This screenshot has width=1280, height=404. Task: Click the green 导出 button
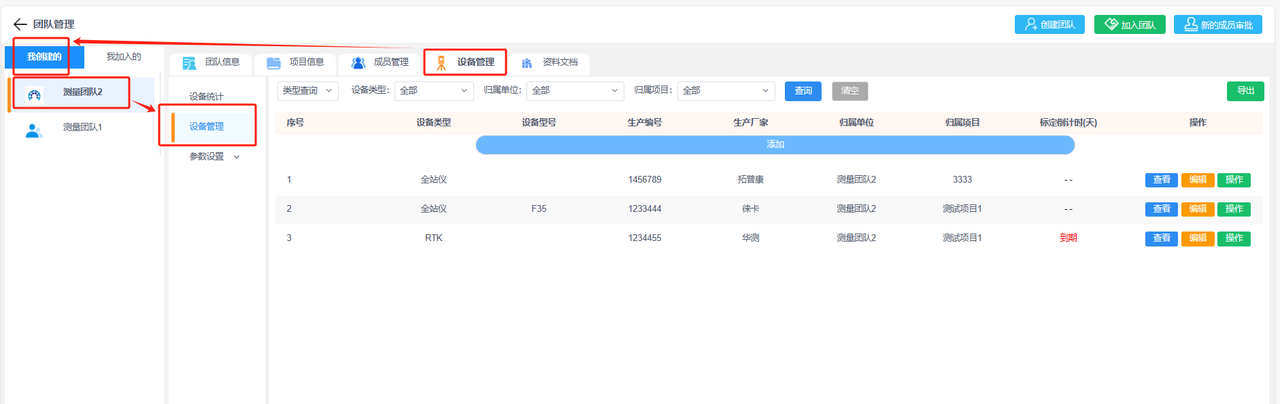[1244, 91]
